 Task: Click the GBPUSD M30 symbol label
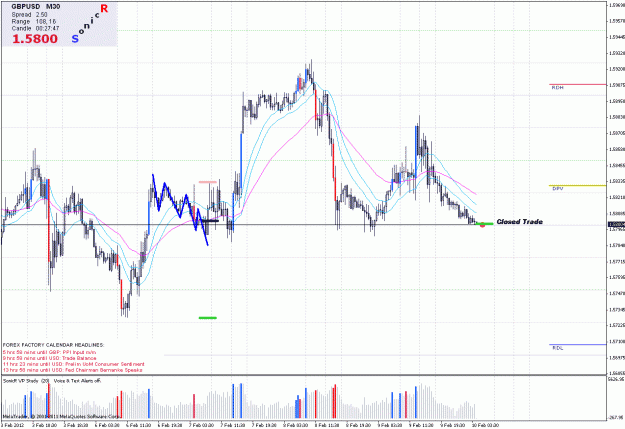[x=35, y=7]
